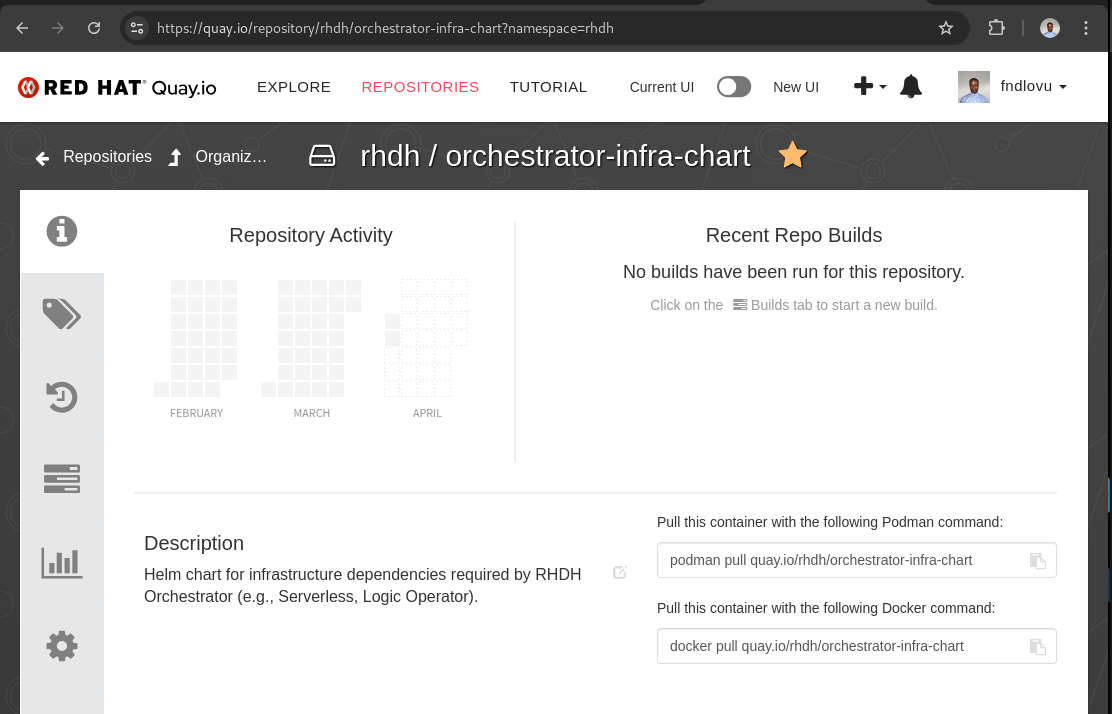The image size is (1112, 714).
Task: Open the fndlovu user account menu
Action: (x=1014, y=87)
